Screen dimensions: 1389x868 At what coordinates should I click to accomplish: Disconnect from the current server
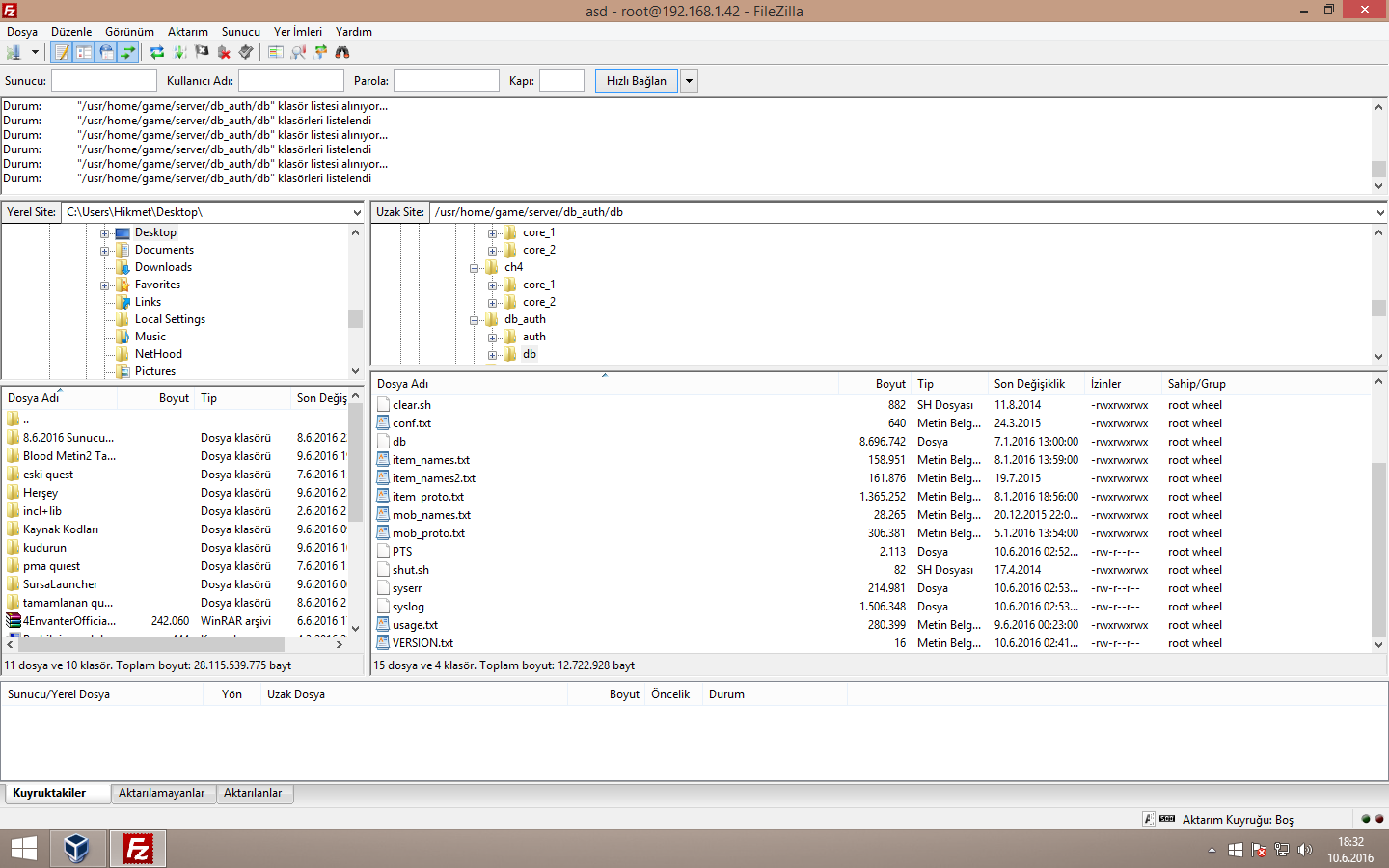click(224, 52)
